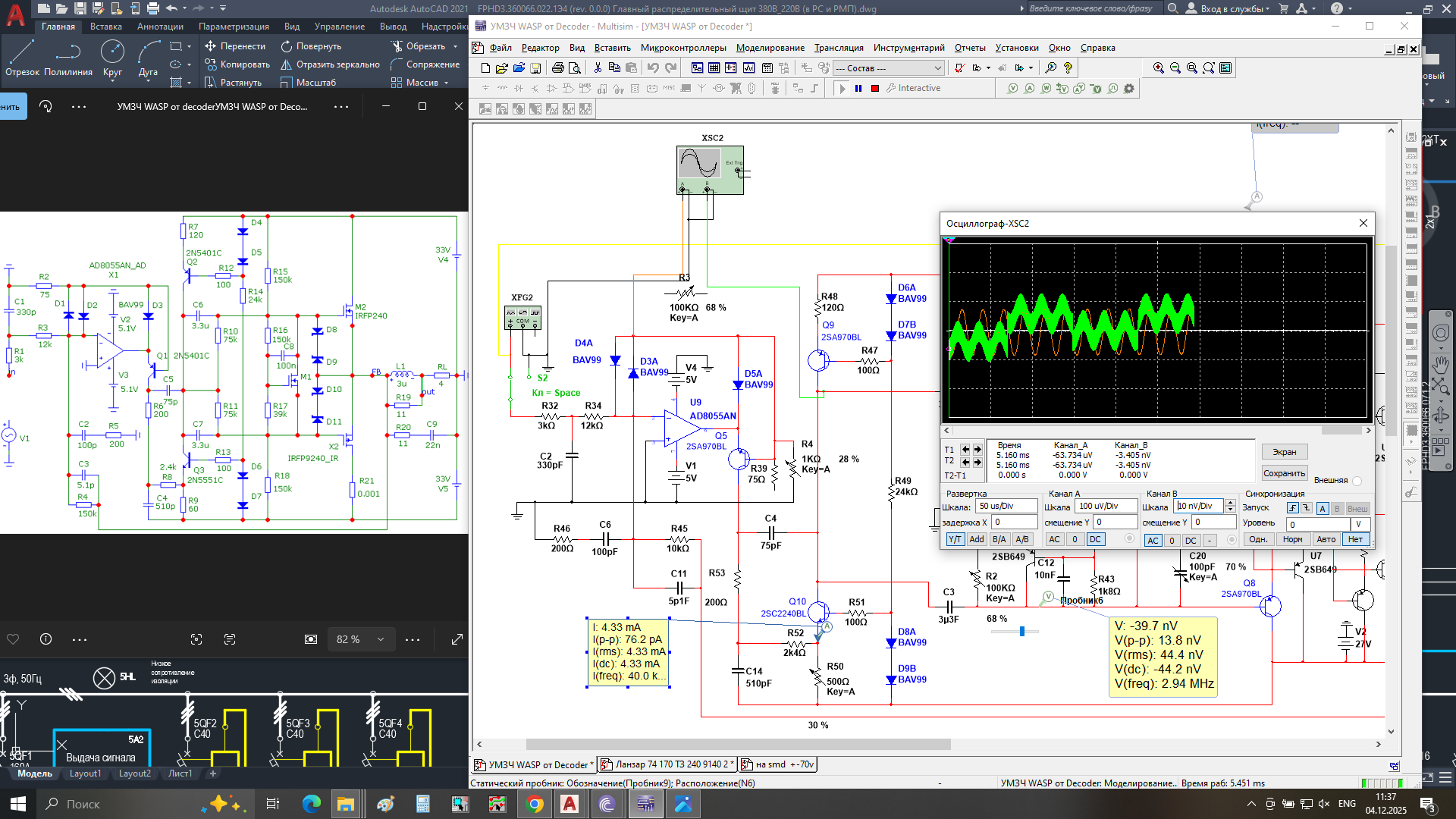Click the Экран button in oscilloscope
Image resolution: width=1456 pixels, height=819 pixels.
(1284, 452)
